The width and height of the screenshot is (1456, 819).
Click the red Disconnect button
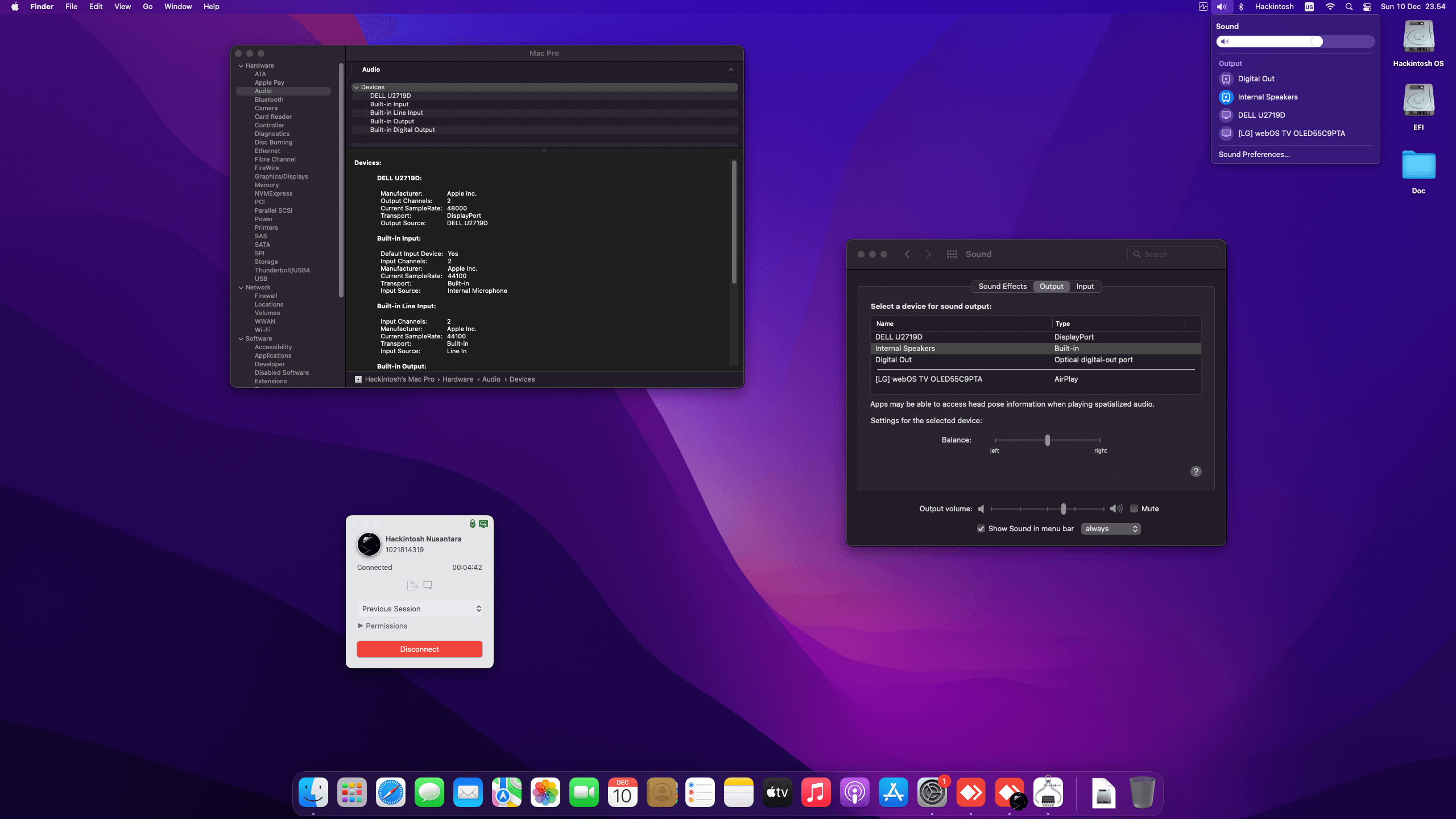pyautogui.click(x=420, y=649)
